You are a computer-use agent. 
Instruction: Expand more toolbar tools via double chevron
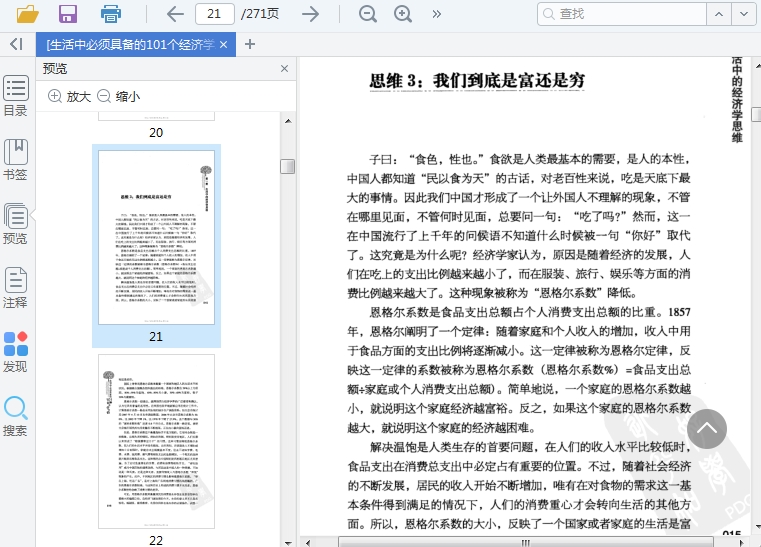point(436,14)
